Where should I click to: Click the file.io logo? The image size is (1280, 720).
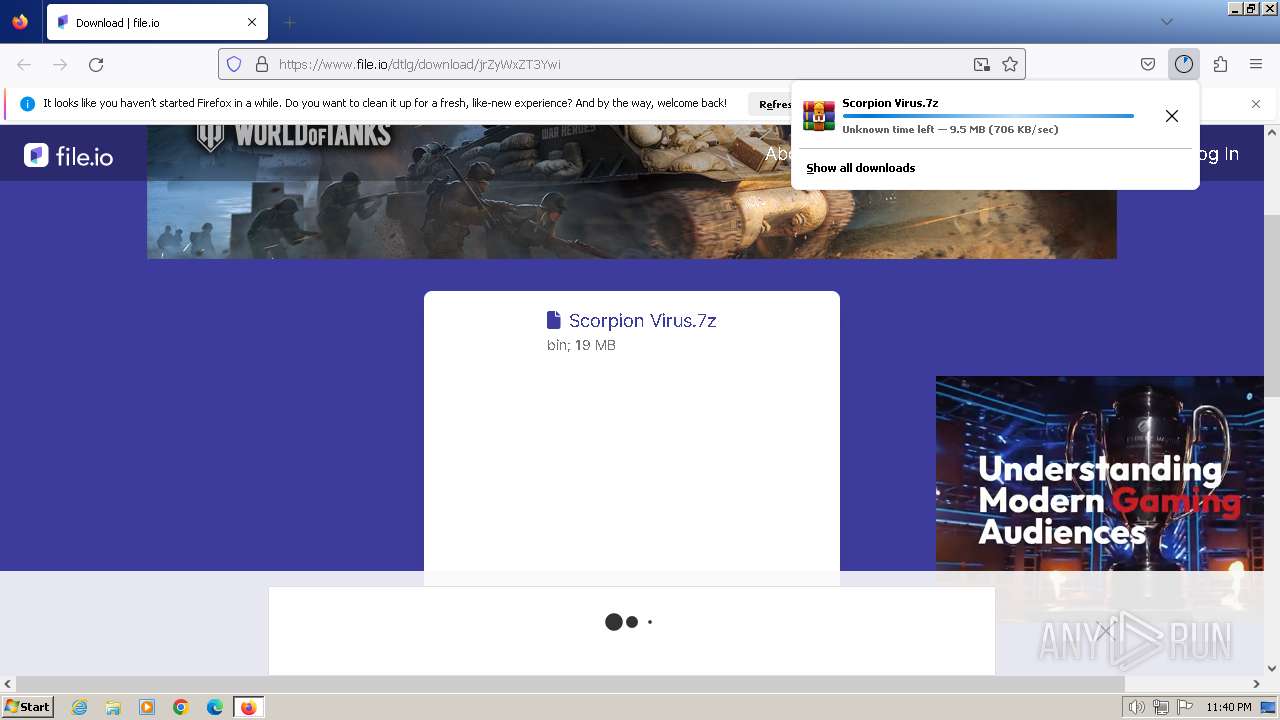click(x=68, y=155)
